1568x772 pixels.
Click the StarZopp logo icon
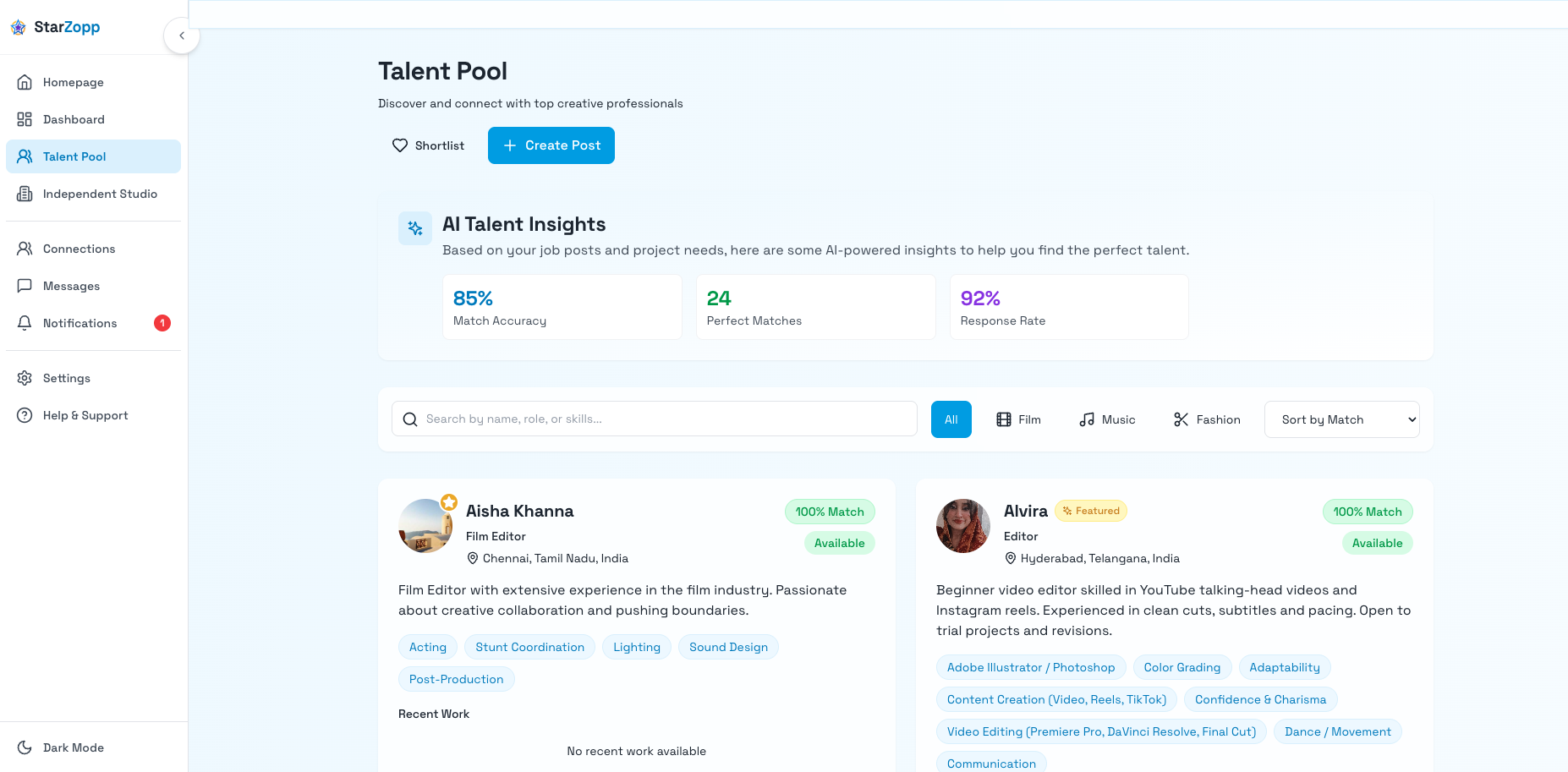coord(18,27)
